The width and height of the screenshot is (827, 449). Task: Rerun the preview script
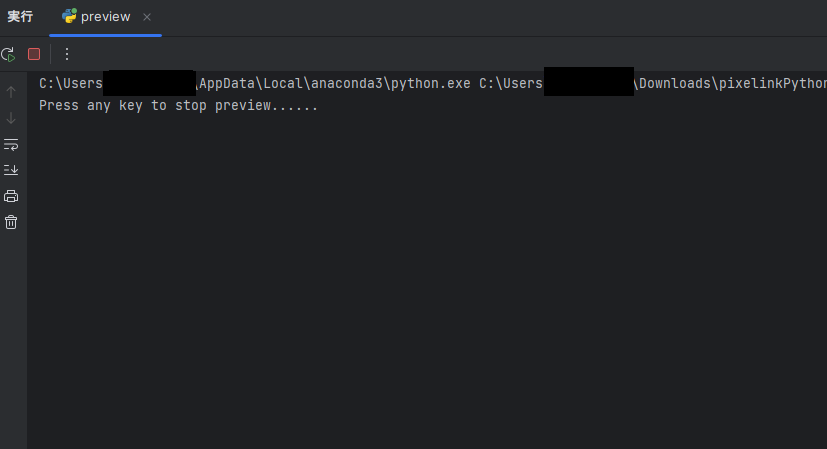coord(8,54)
